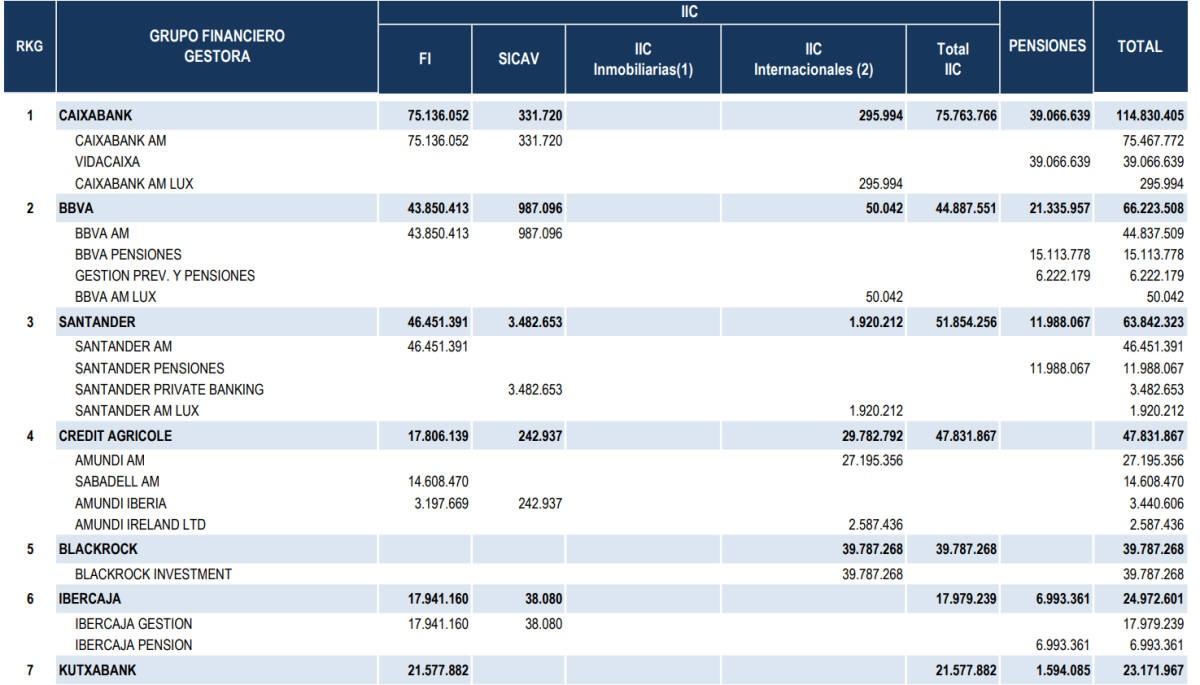The height and width of the screenshot is (685, 1200).
Task: Click BBVA AM total 44.837.509
Action: pyautogui.click(x=1153, y=233)
